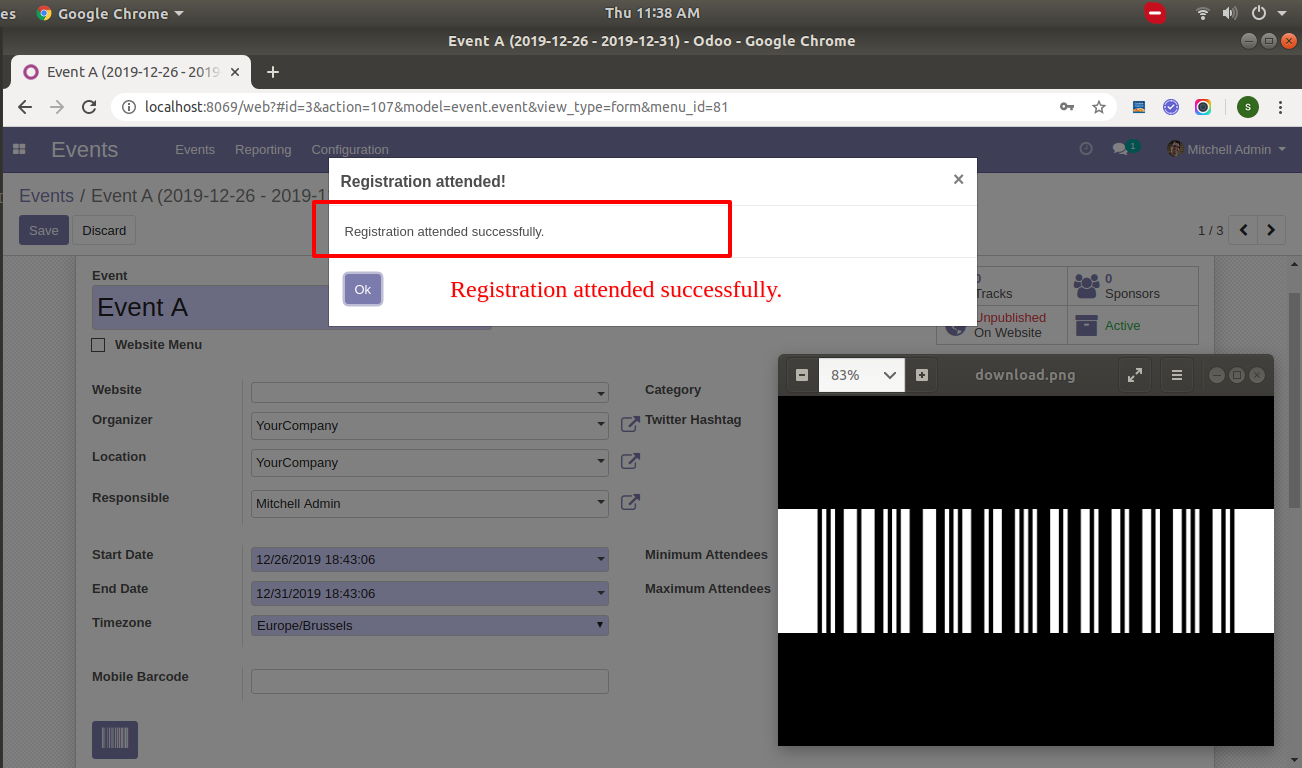Click the red do-not-disturb tray icon
This screenshot has height=768, width=1302.
click(1155, 13)
